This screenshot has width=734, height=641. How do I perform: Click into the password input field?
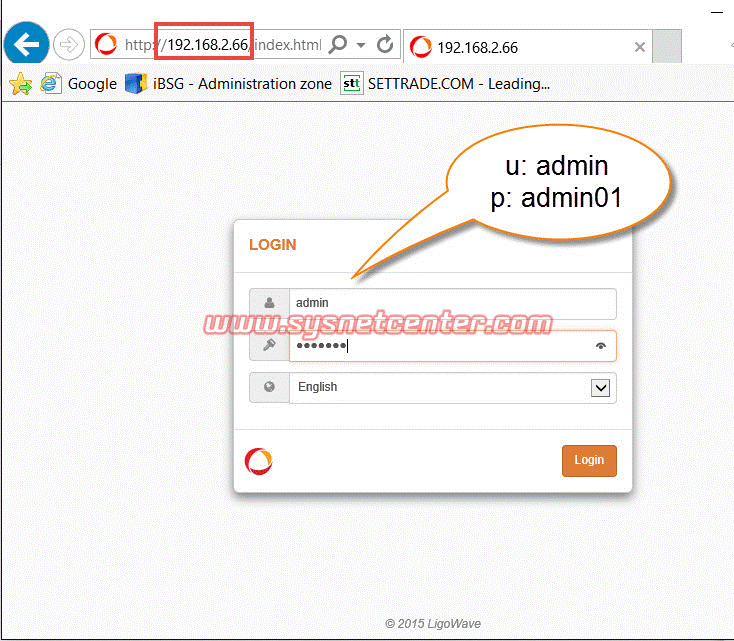(440, 346)
